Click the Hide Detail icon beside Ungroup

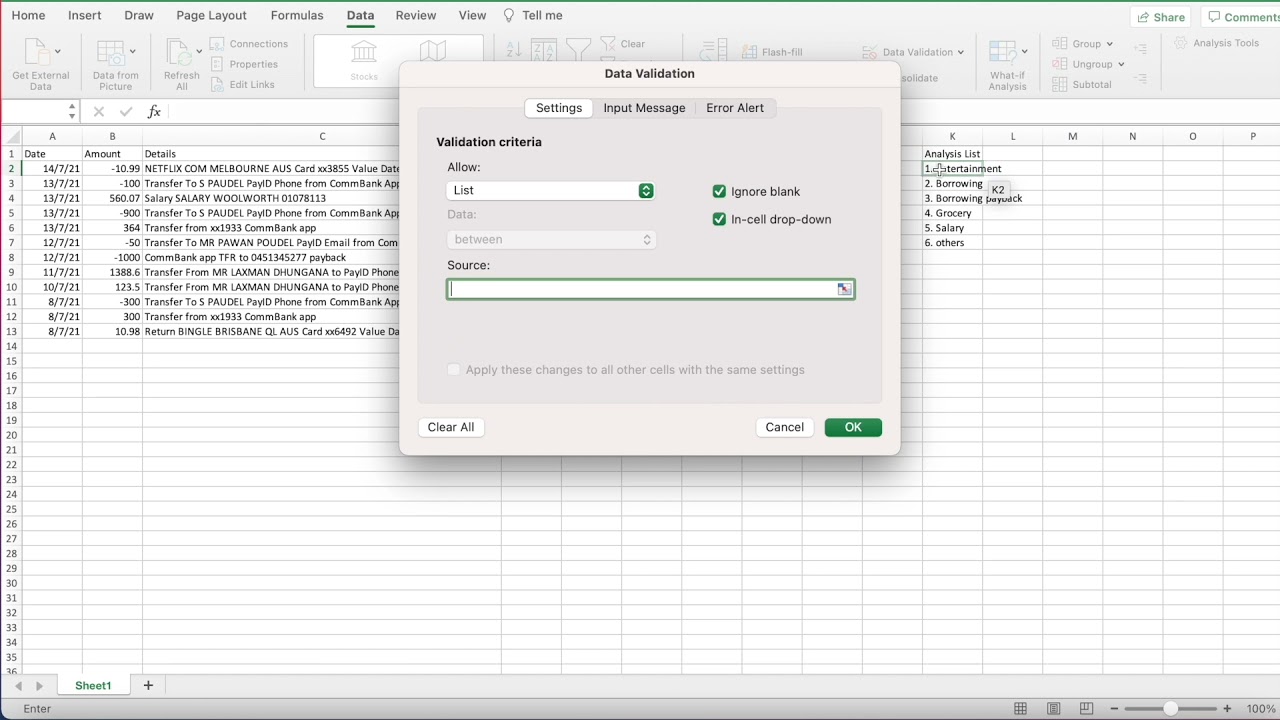coord(1141,79)
